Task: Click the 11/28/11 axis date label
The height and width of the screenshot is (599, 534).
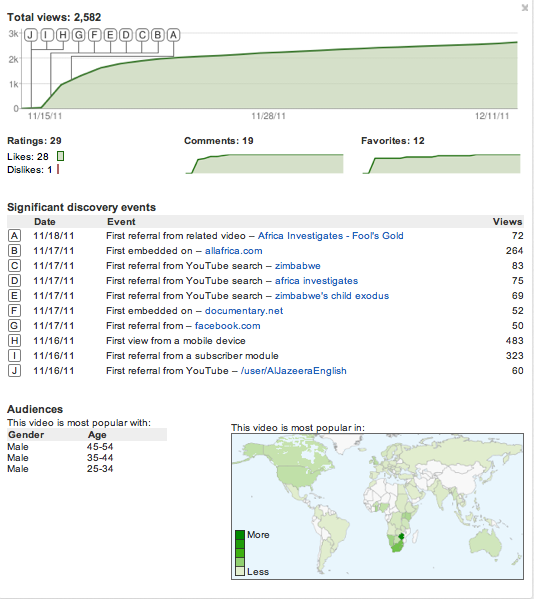Action: point(268,116)
